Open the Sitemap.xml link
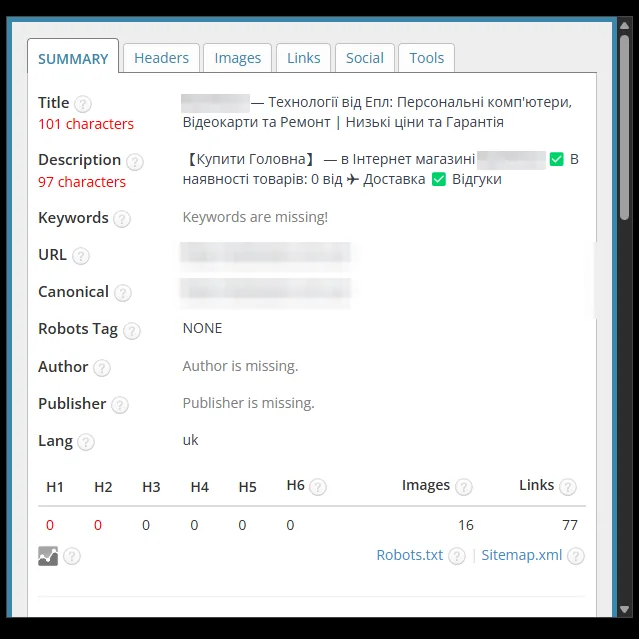The height and width of the screenshot is (639, 639). 522,555
